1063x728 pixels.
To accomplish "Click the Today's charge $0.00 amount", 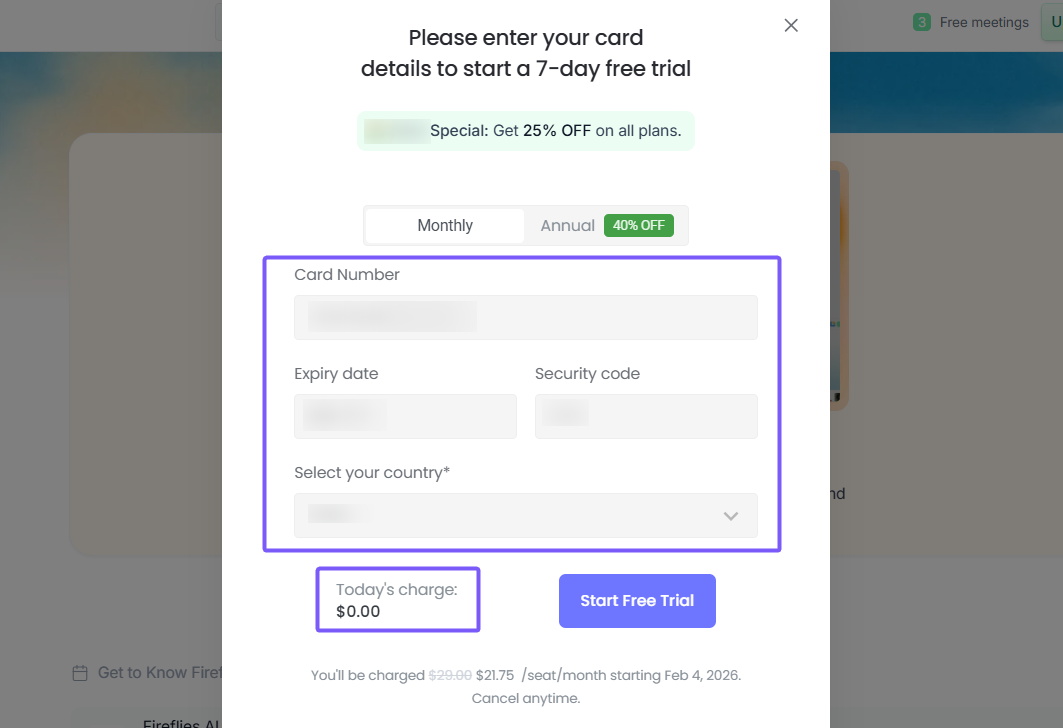I will click(358, 611).
